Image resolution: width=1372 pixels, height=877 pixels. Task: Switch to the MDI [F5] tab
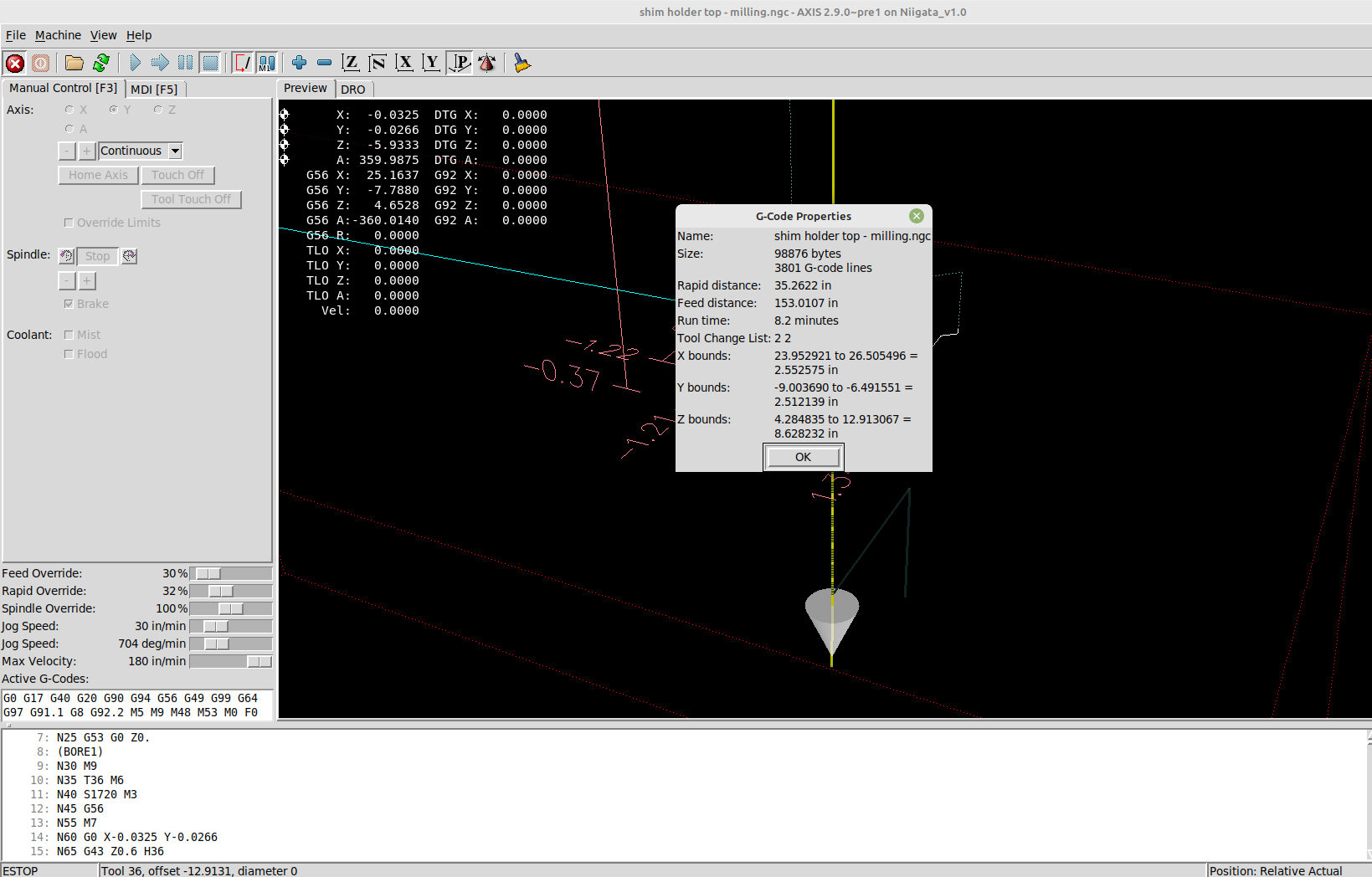154,89
